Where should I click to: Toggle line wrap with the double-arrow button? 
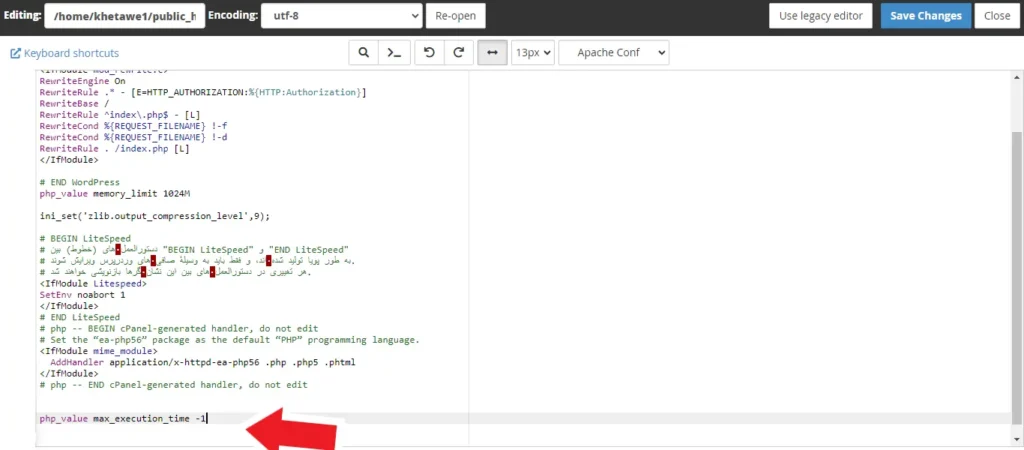point(492,53)
